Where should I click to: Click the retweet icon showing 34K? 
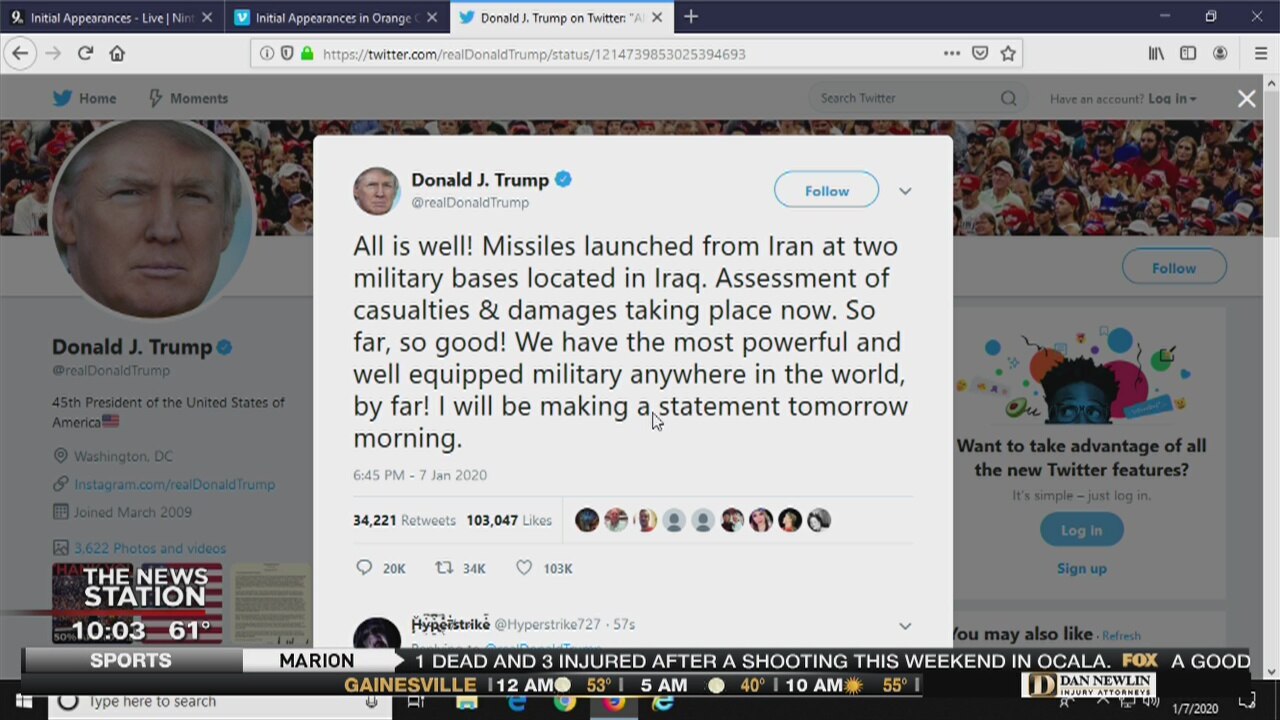tap(444, 568)
